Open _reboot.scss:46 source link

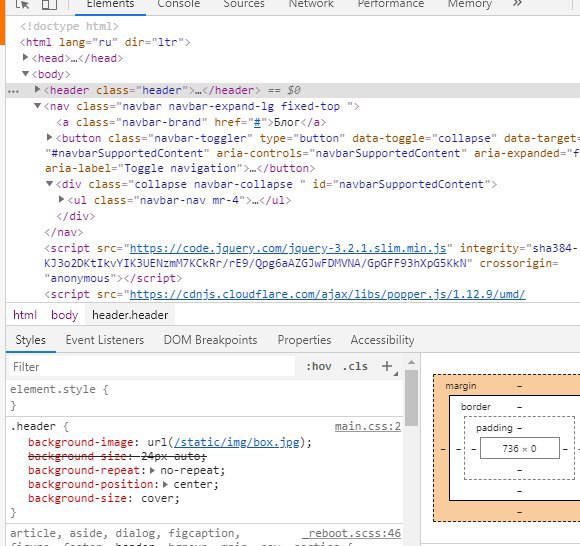point(351,533)
